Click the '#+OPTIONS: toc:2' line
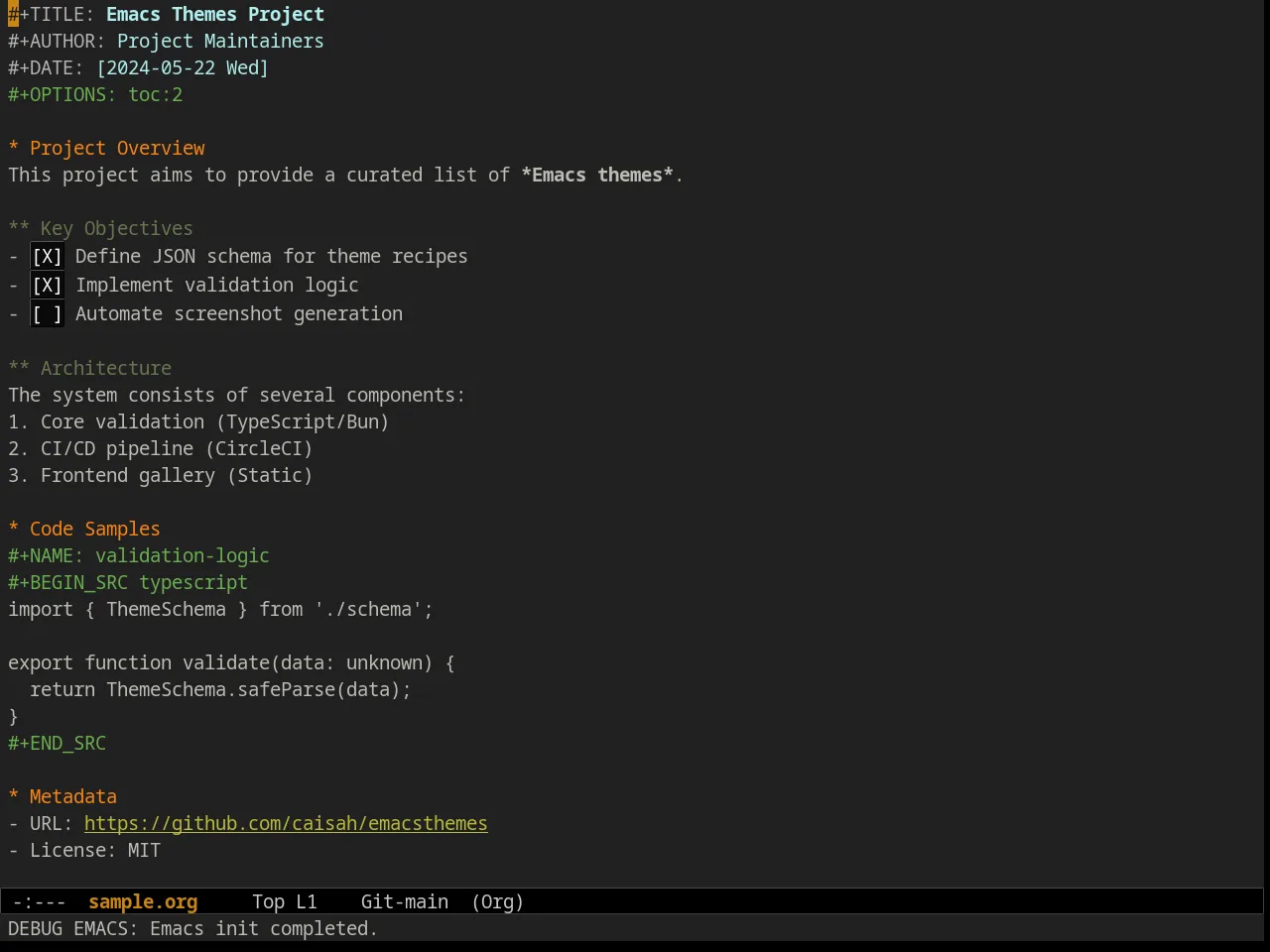Viewport: 1270px width, 952px height. pyautogui.click(x=95, y=94)
